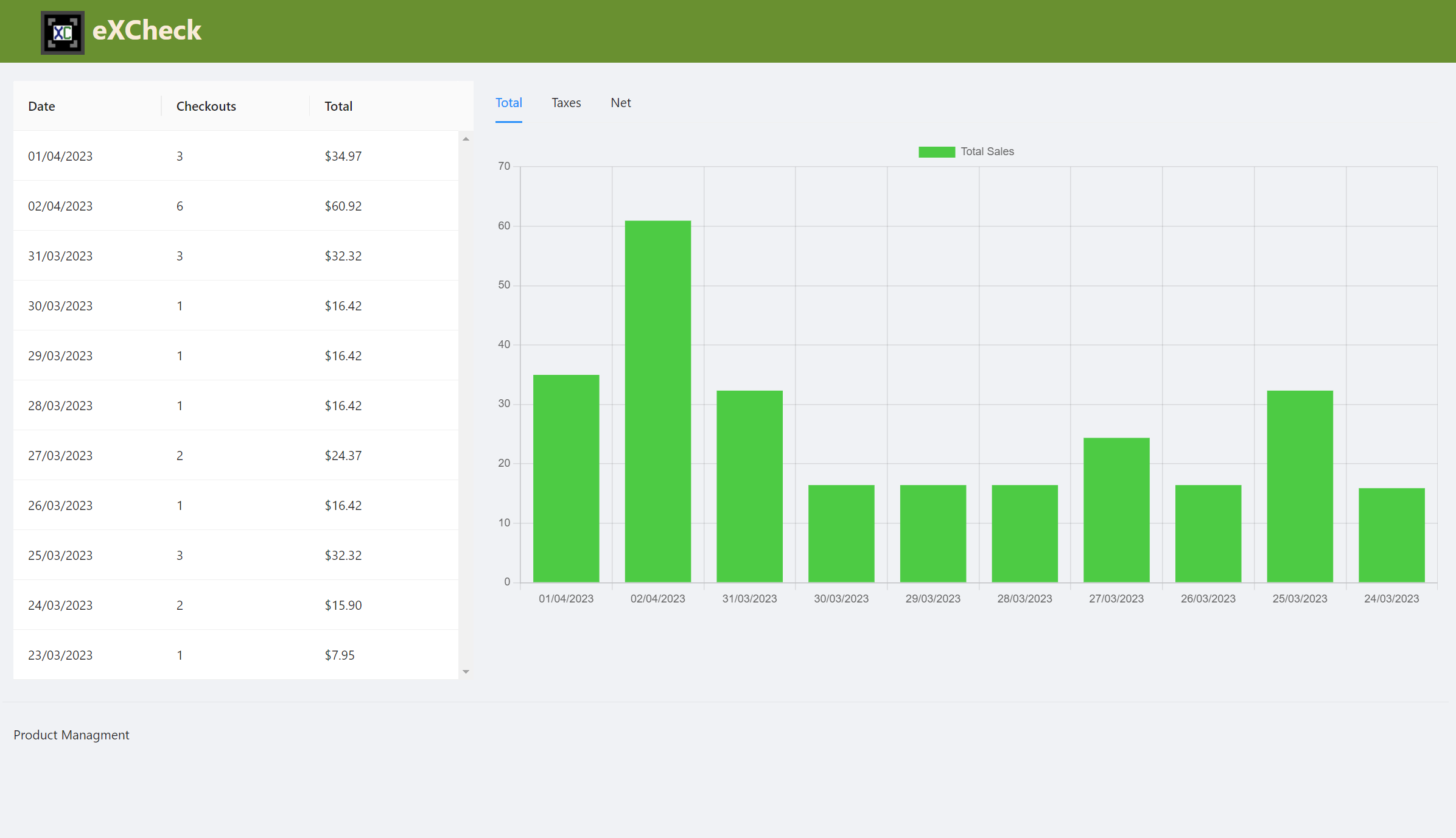Switch to the Taxes tab

tap(566, 103)
